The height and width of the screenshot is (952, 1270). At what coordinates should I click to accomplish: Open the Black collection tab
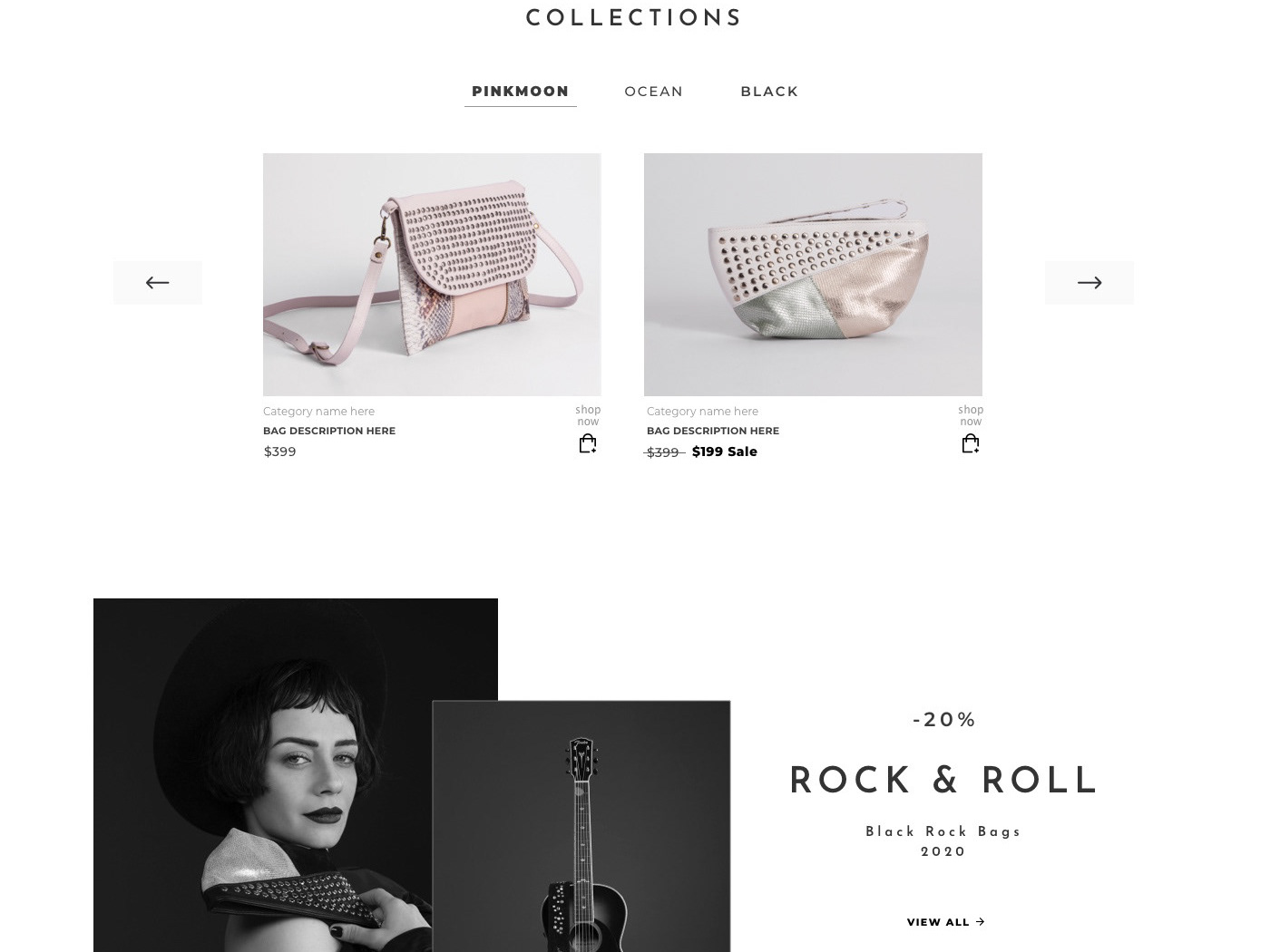pyautogui.click(x=769, y=92)
